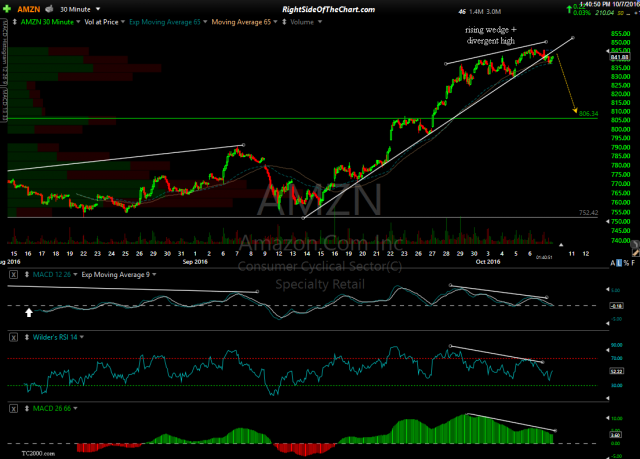Click the 3.0M volume figure at top

coord(493,12)
